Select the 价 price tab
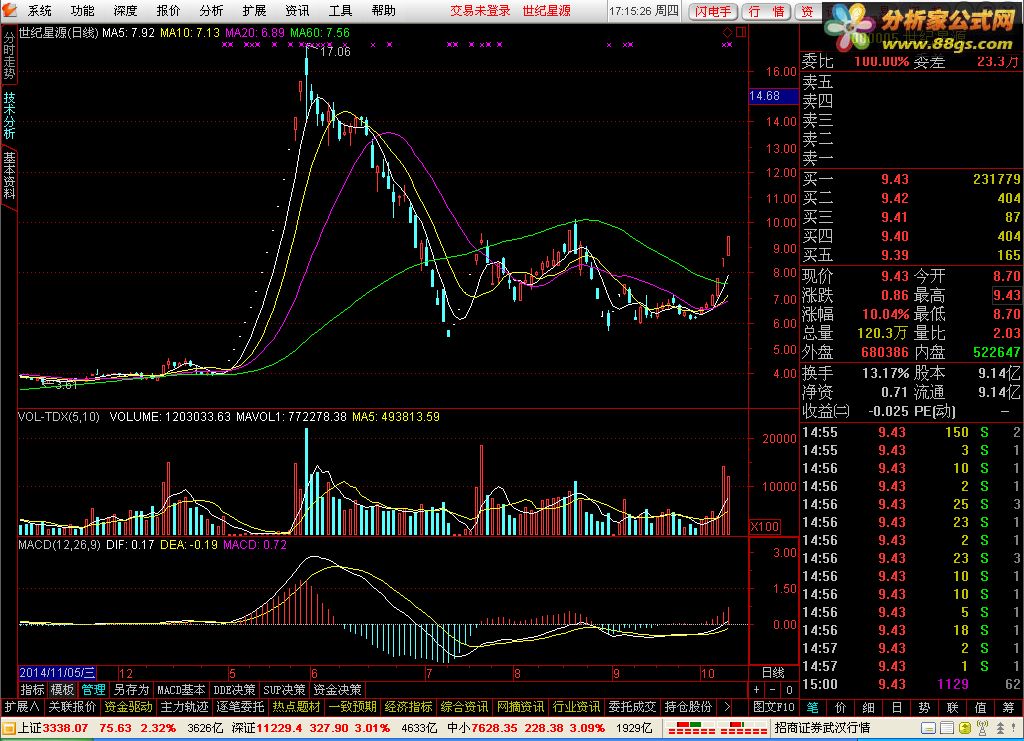The image size is (1024, 741). (840, 707)
